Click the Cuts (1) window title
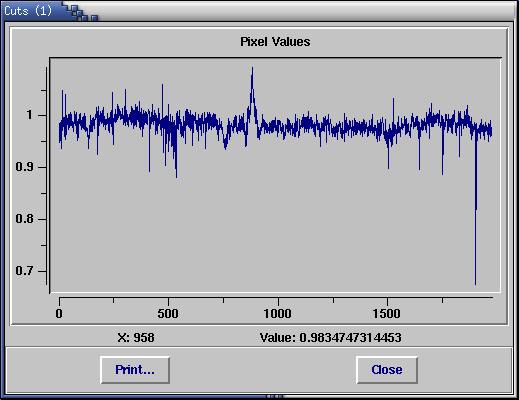The image size is (519, 400). tap(28, 11)
